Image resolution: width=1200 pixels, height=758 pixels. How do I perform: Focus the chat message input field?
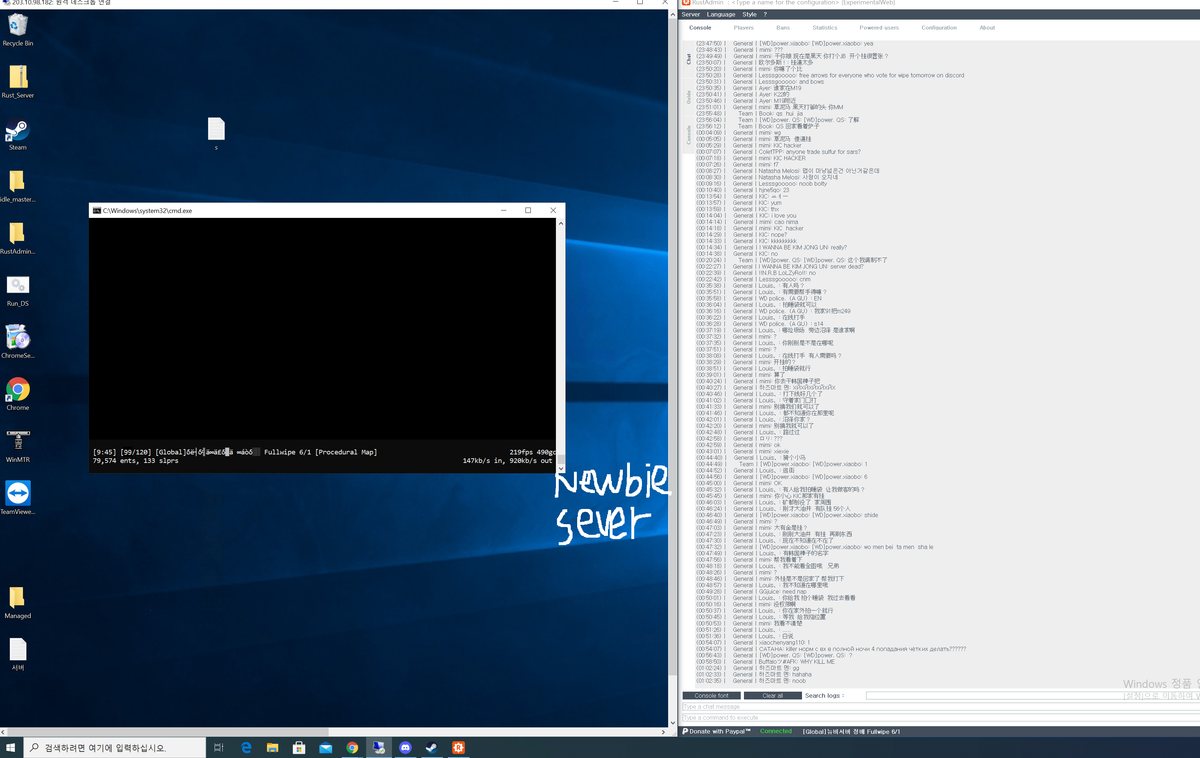coord(940,707)
